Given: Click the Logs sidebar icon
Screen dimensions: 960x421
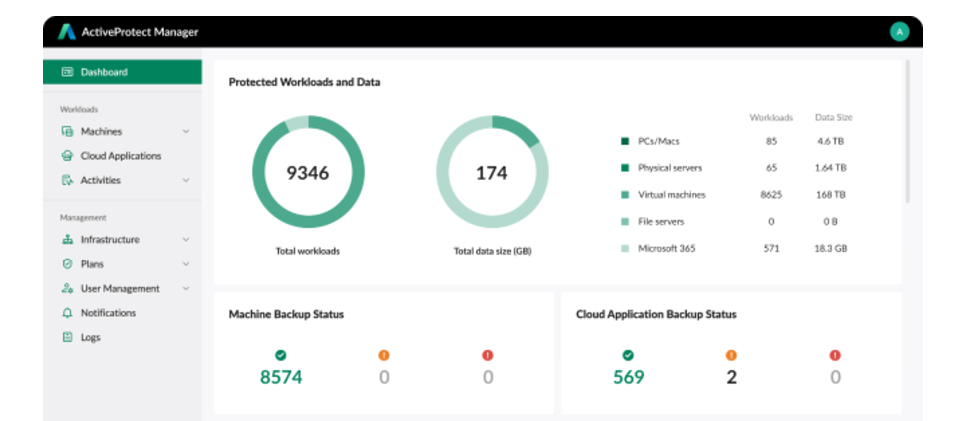Looking at the screenshot, I should [x=67, y=337].
